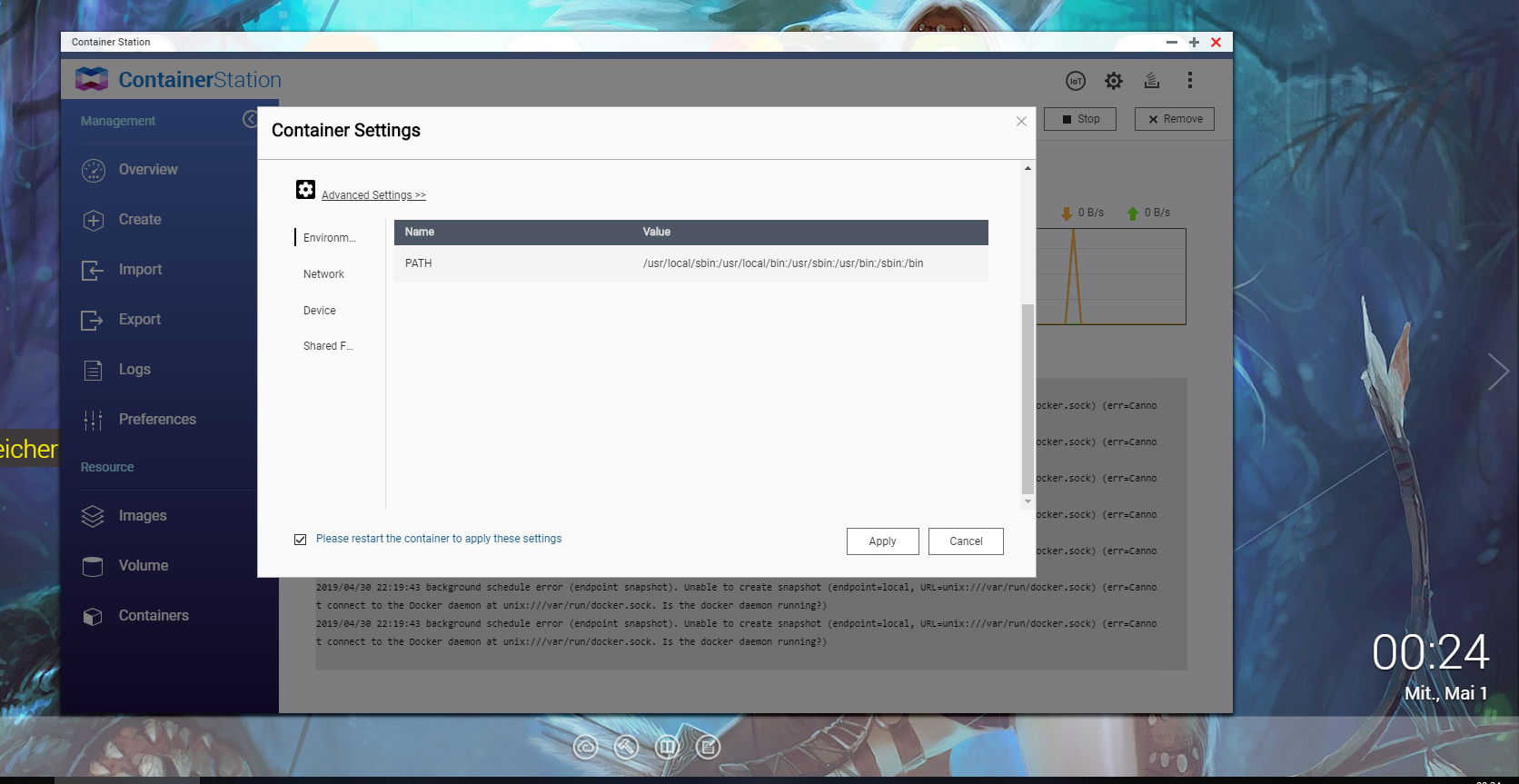
Task: Select the Environment settings tab
Action: coord(330,238)
